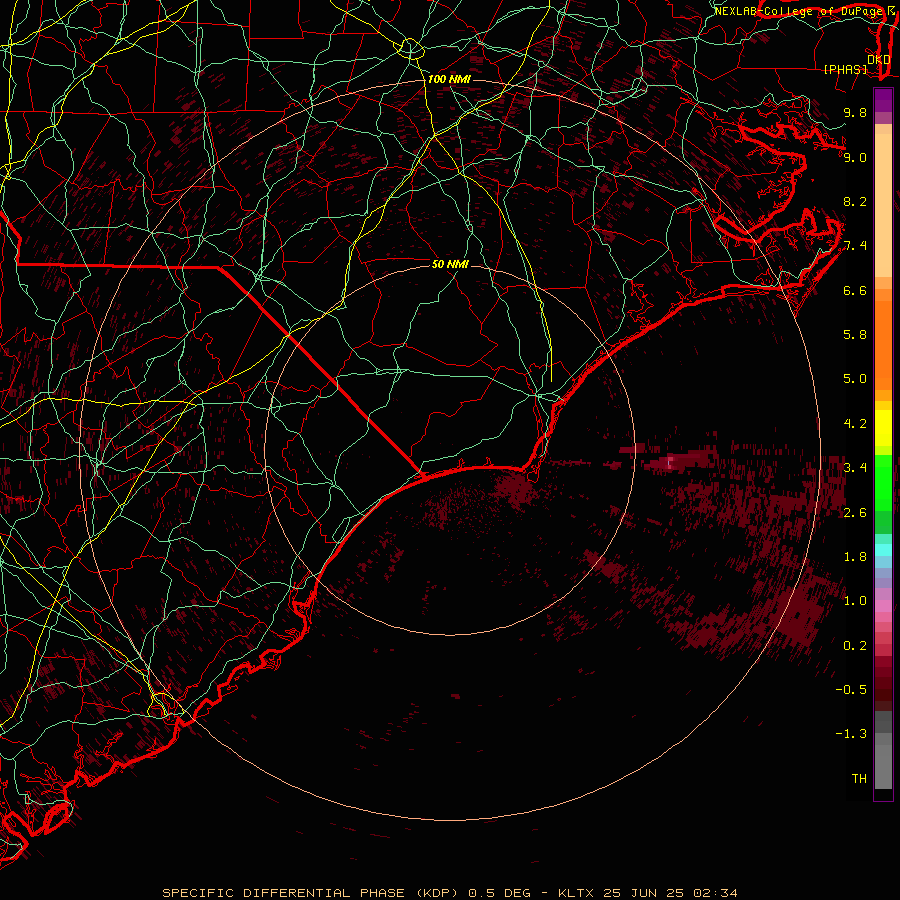The height and width of the screenshot is (900, 900).
Task: Click the 1.0 value on color scale
Action: pyautogui.click(x=855, y=601)
